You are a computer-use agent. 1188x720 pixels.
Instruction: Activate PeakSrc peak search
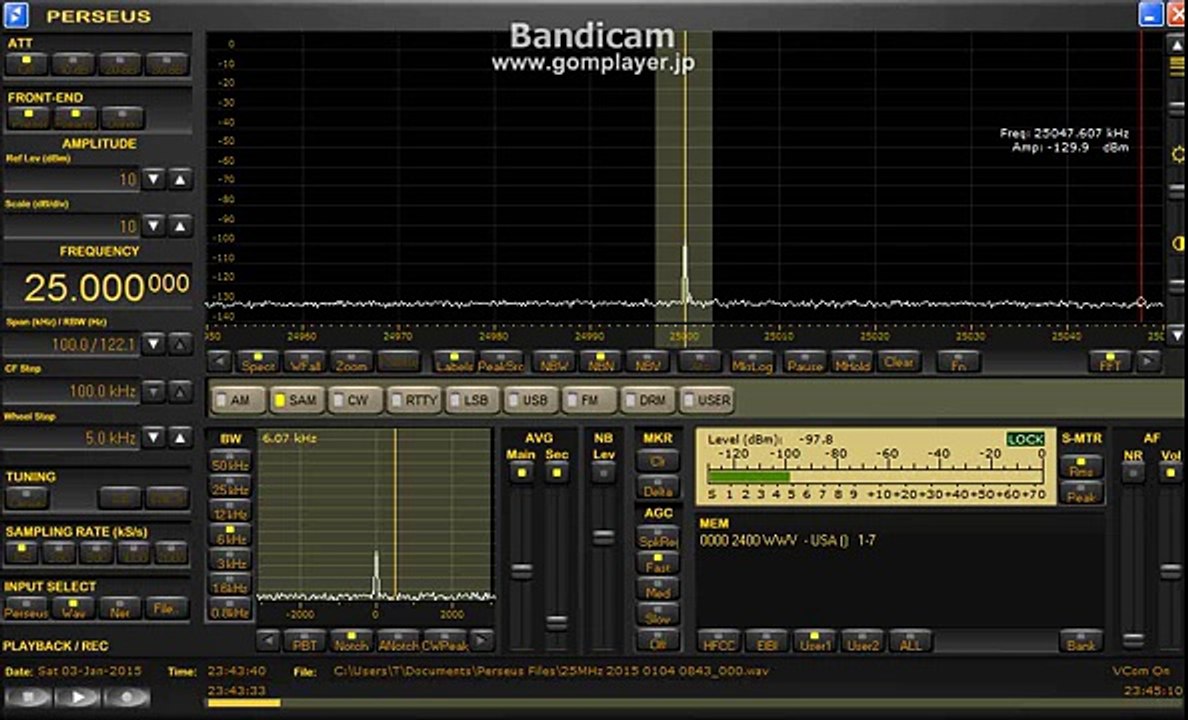pyautogui.click(x=501, y=362)
